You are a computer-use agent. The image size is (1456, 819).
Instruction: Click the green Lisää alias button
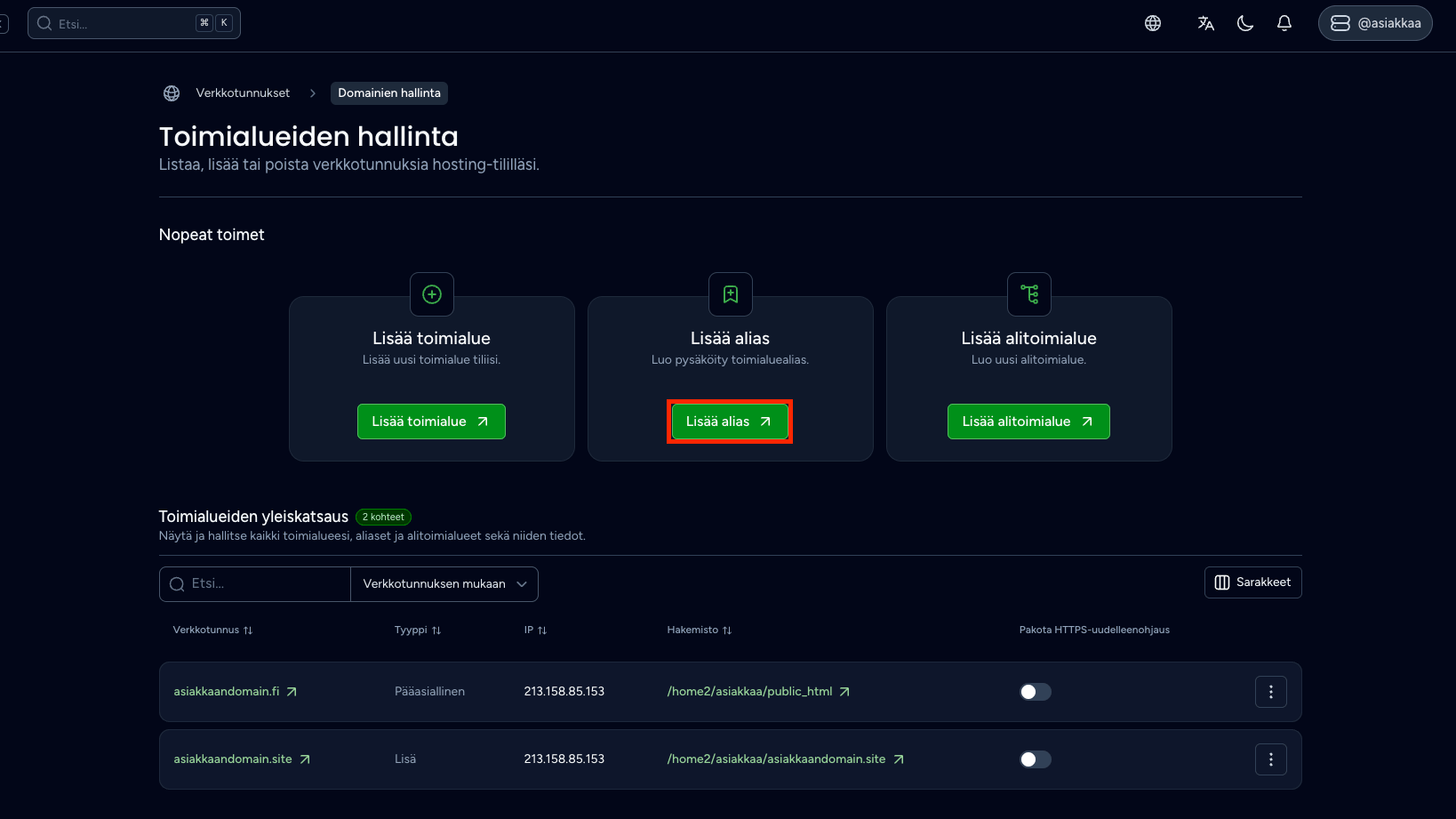click(x=730, y=422)
